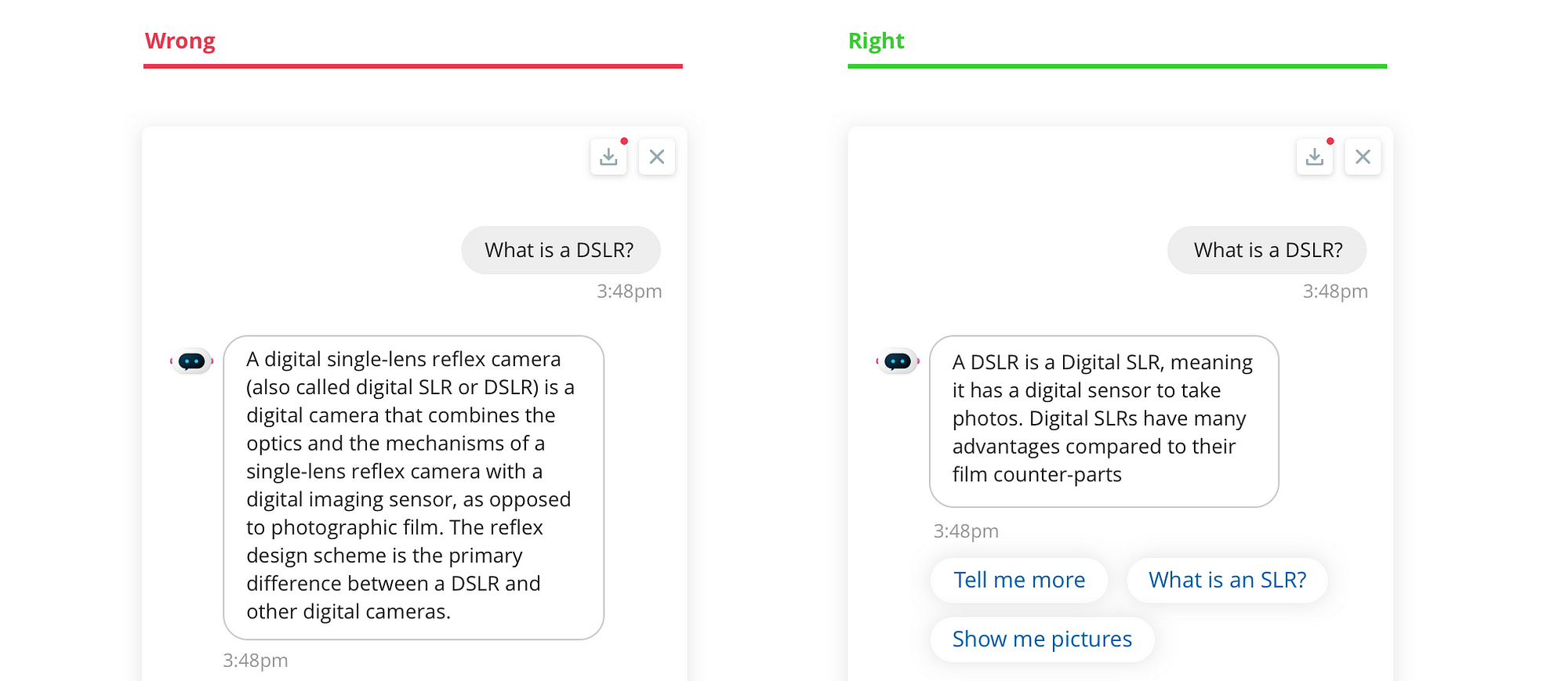The width and height of the screenshot is (1568, 681).
Task: Click the bot avatar in Right chat
Action: [898, 361]
